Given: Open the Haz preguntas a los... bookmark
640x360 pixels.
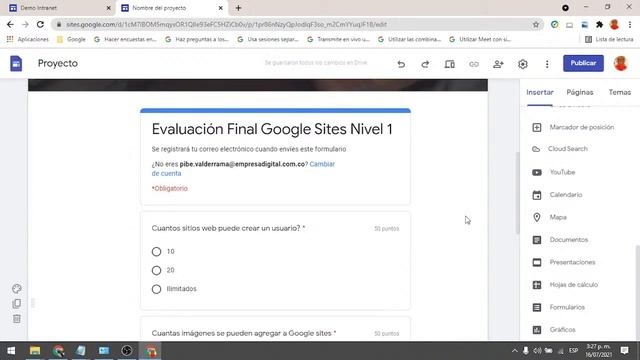Looking at the screenshot, I should [197, 39].
